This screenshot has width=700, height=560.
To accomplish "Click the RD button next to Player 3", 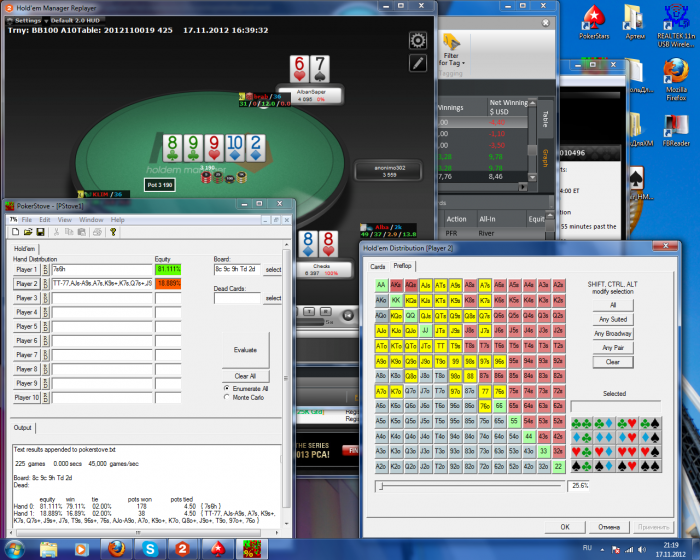I will (46, 298).
